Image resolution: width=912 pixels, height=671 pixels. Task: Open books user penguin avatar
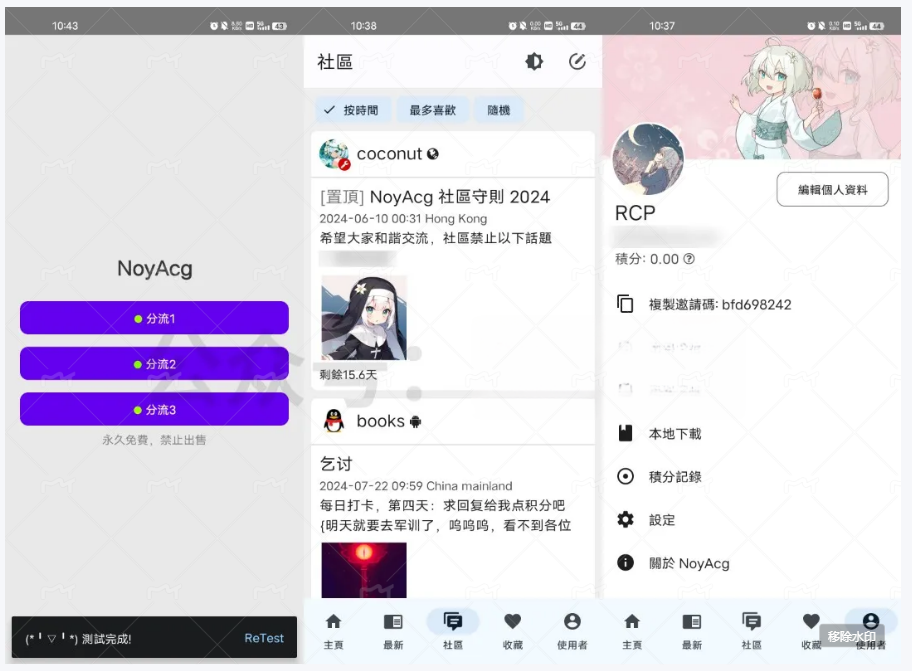pos(334,421)
